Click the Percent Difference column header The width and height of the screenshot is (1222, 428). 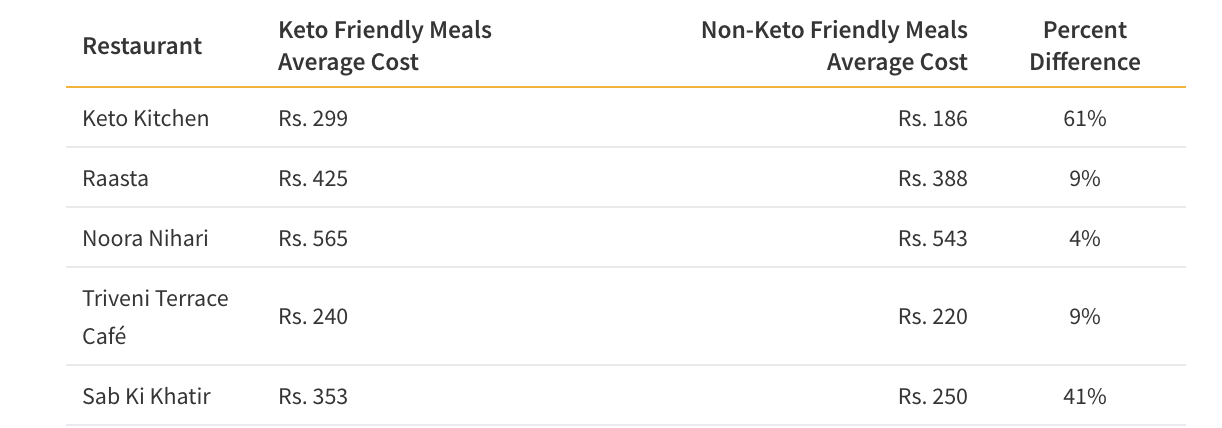click(x=1084, y=46)
